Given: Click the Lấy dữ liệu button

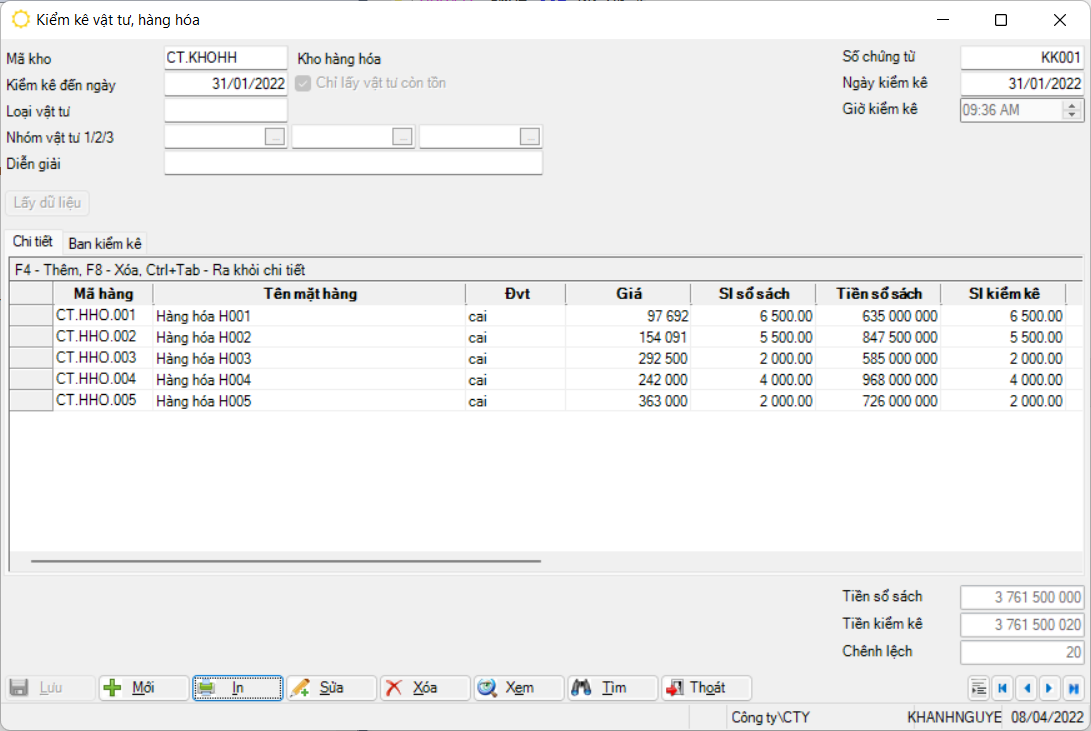Looking at the screenshot, I should tap(49, 203).
